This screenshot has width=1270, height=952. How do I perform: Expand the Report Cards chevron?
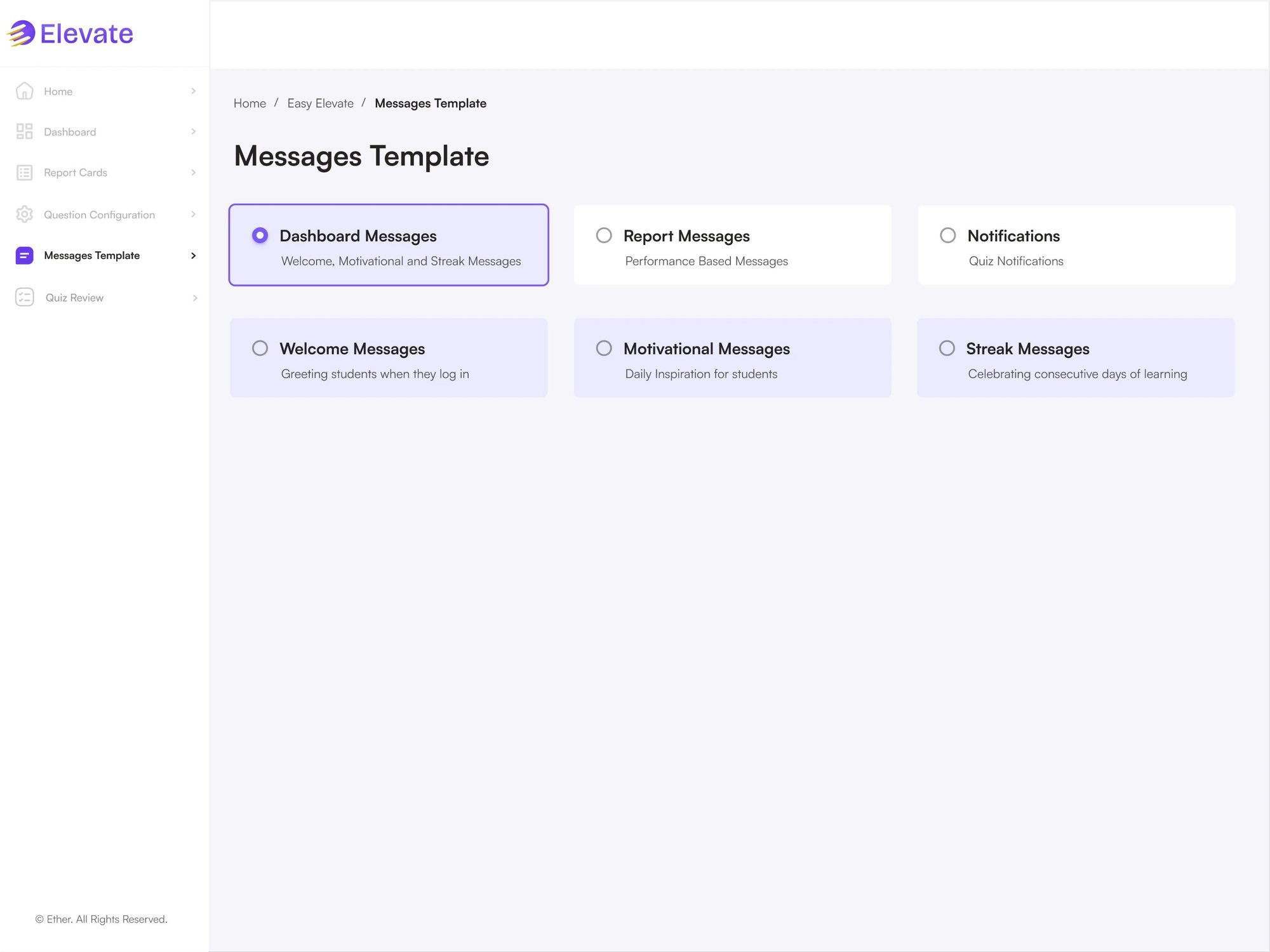[193, 173]
